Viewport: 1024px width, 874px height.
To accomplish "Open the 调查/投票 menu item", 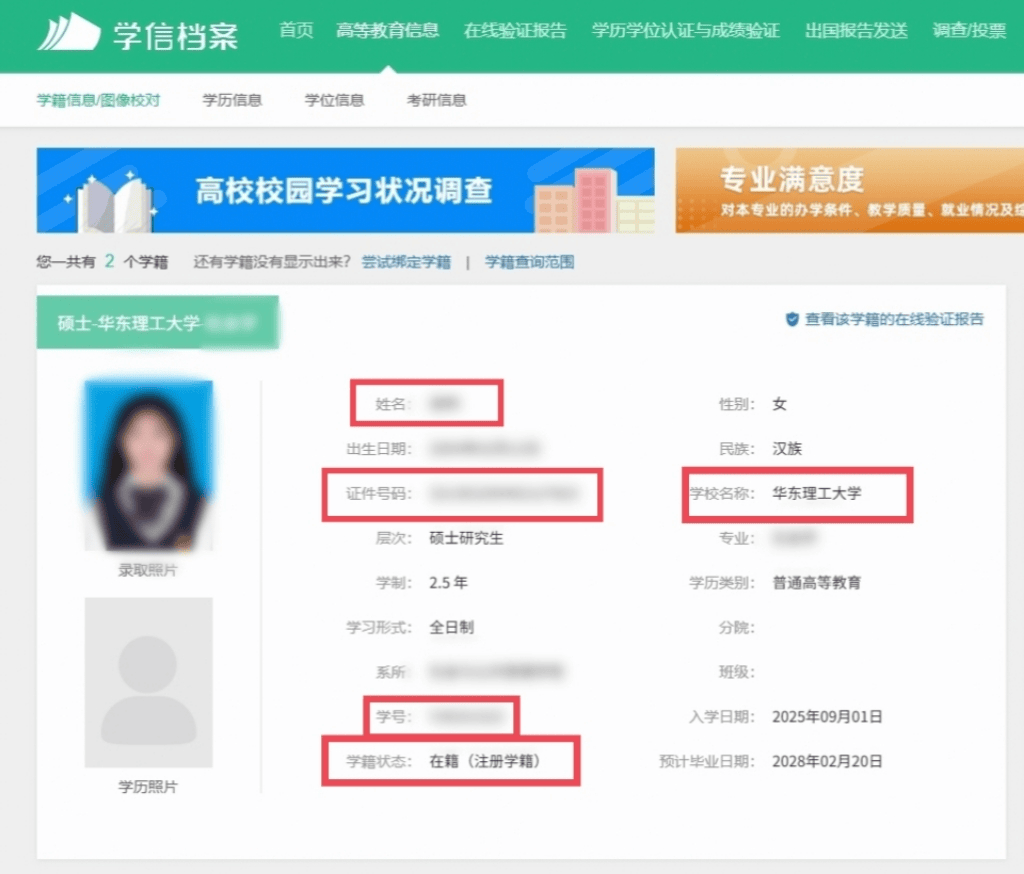I will (x=969, y=31).
